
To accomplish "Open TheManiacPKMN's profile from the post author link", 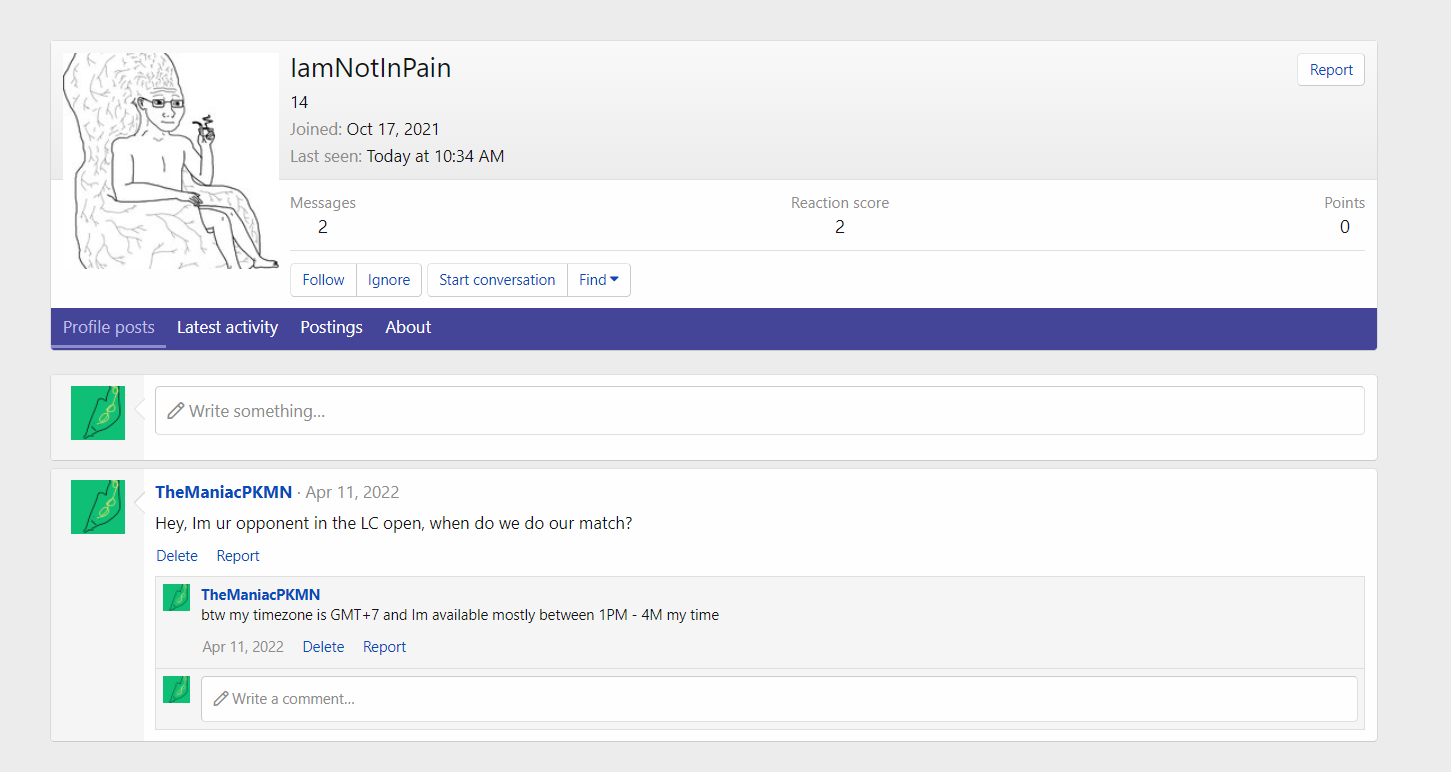I will pyautogui.click(x=224, y=492).
